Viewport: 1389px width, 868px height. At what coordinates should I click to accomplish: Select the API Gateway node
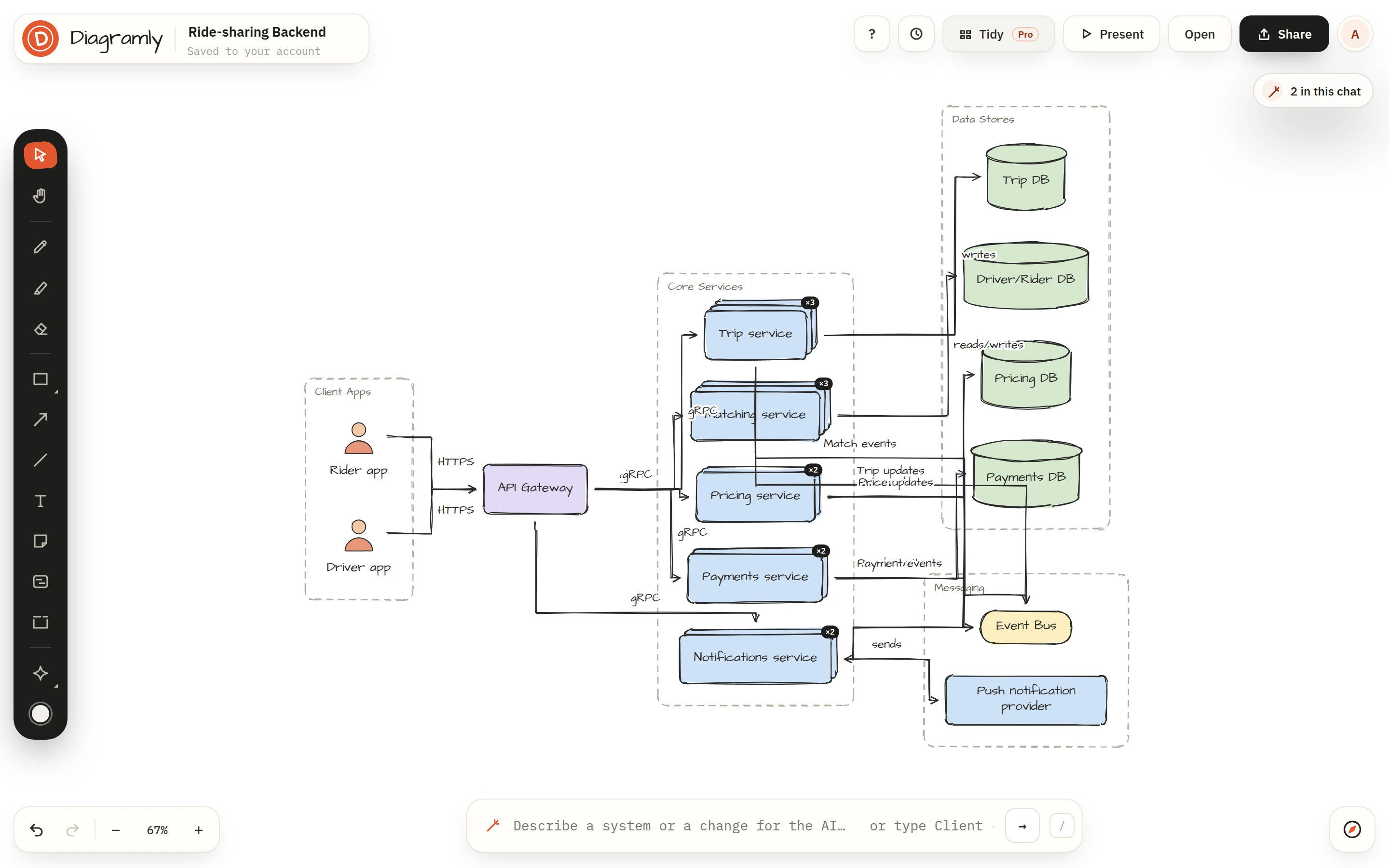click(535, 488)
